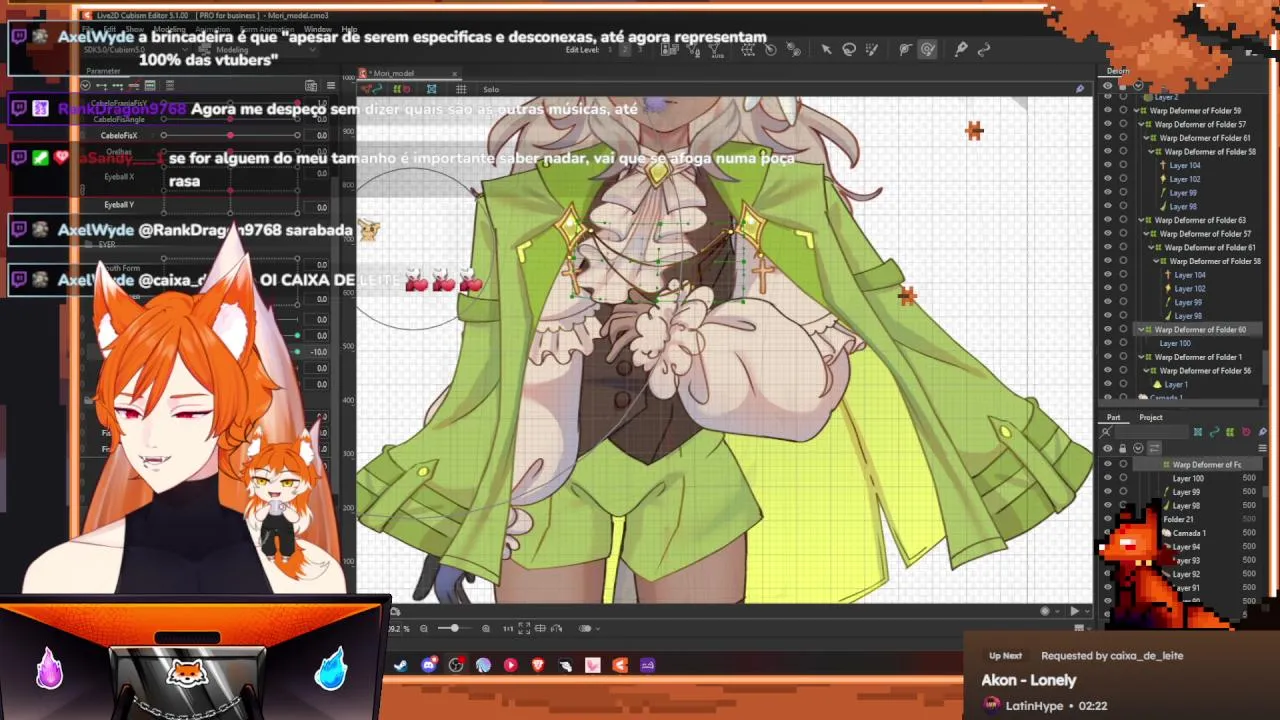1280x720 pixels.
Task: Click the play button below the canvas
Action: [x=1075, y=611]
